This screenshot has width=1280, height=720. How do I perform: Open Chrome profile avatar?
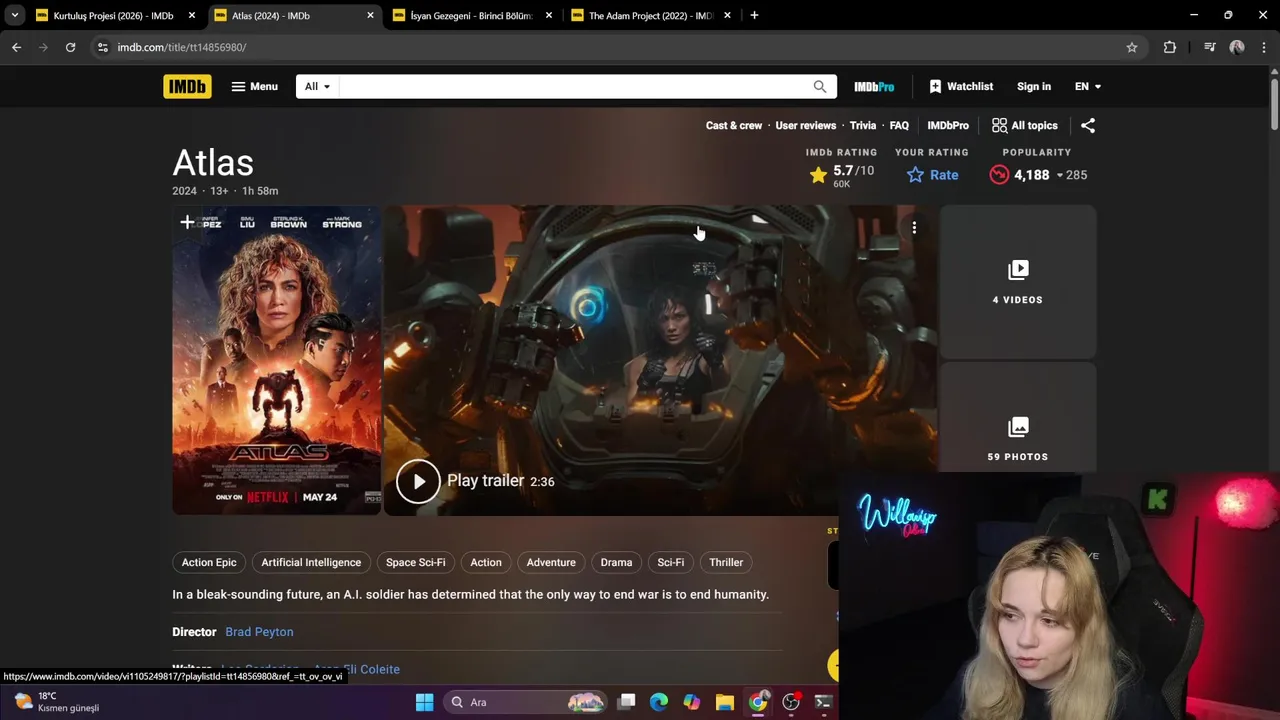(x=1237, y=47)
